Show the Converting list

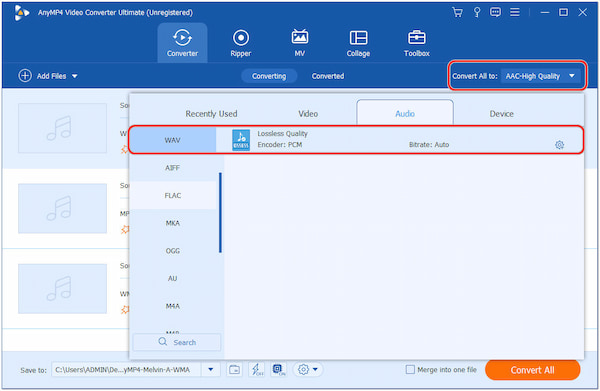coord(269,76)
